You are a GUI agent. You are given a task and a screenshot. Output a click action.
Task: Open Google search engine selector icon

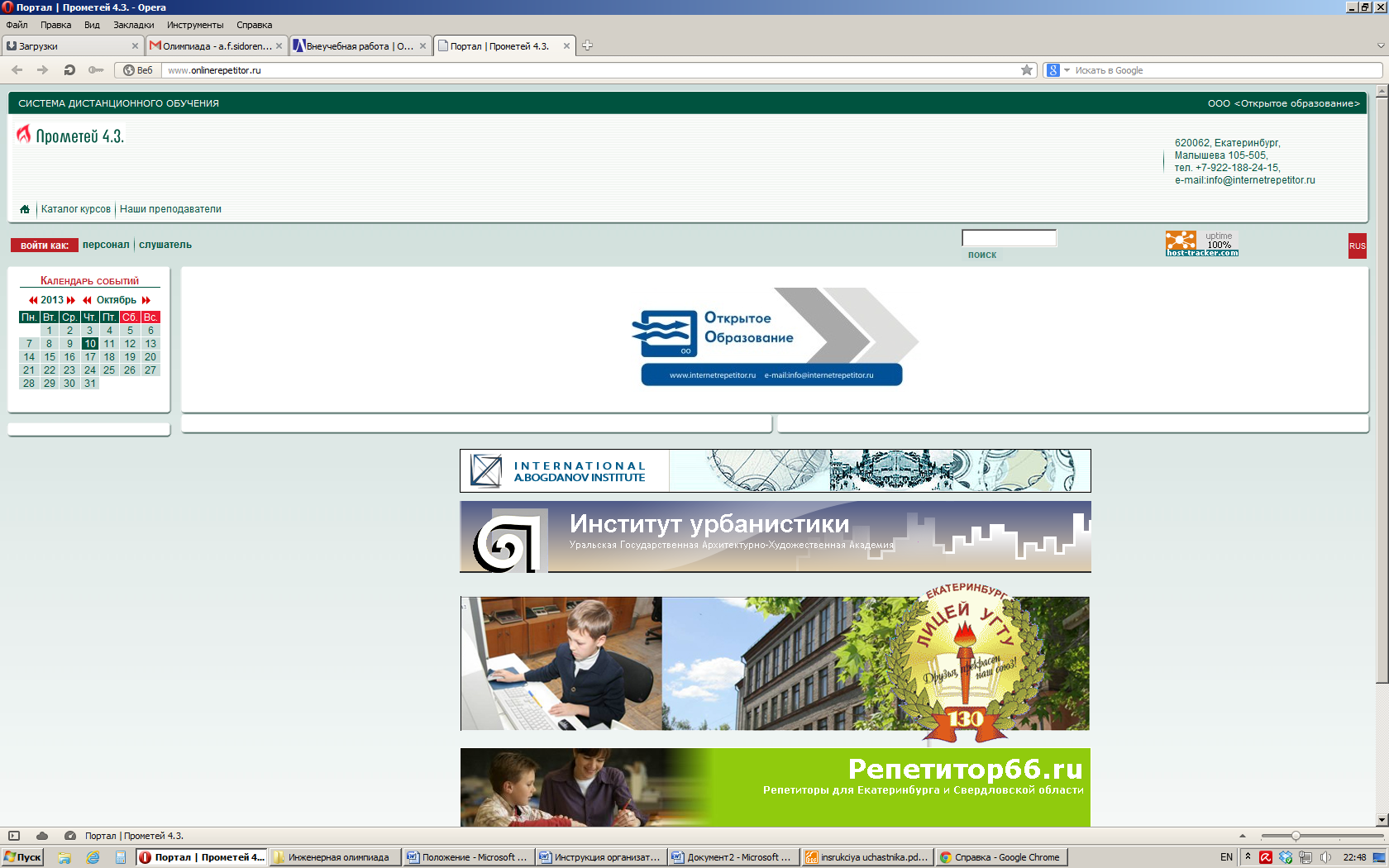[1057, 70]
